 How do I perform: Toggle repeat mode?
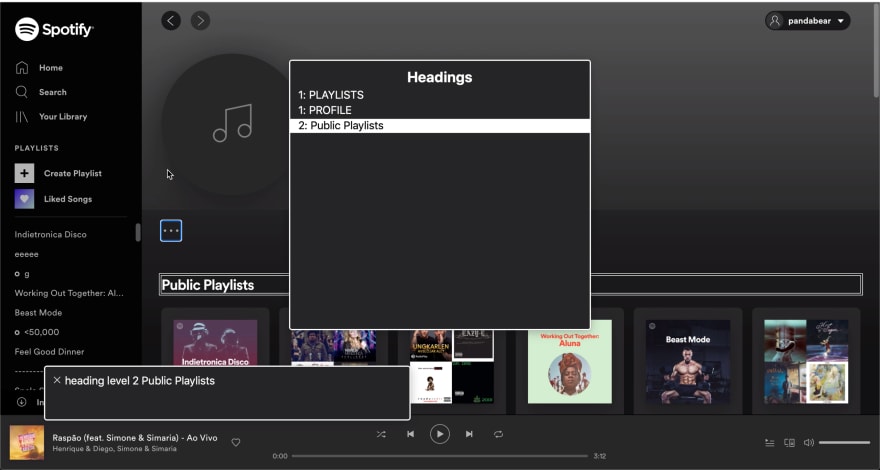click(x=498, y=434)
